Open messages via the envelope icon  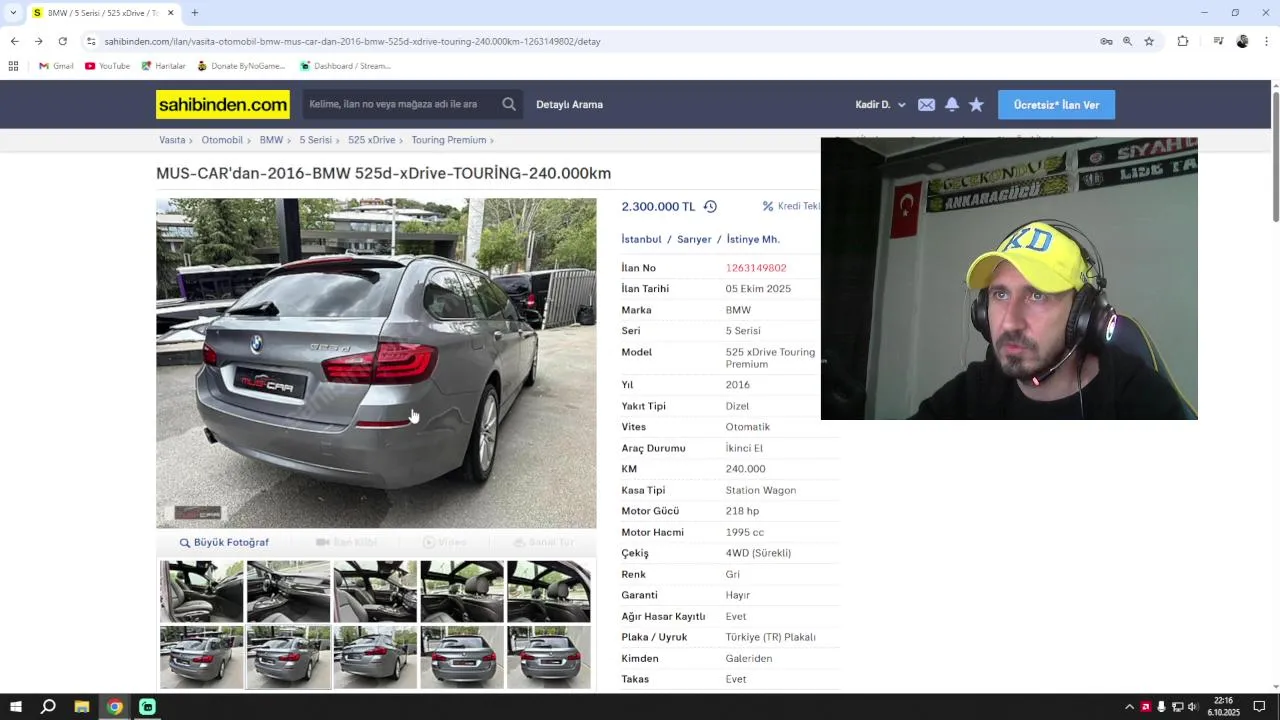(926, 105)
